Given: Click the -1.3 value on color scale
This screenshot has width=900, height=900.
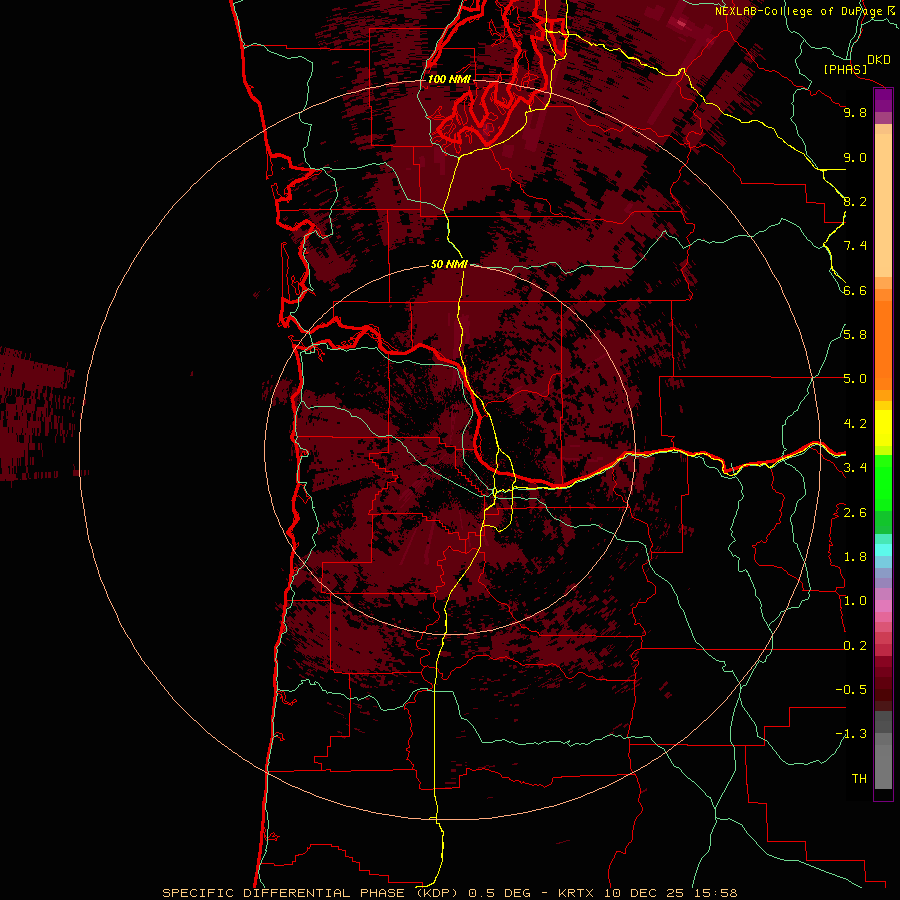Looking at the screenshot, I should 851,734.
